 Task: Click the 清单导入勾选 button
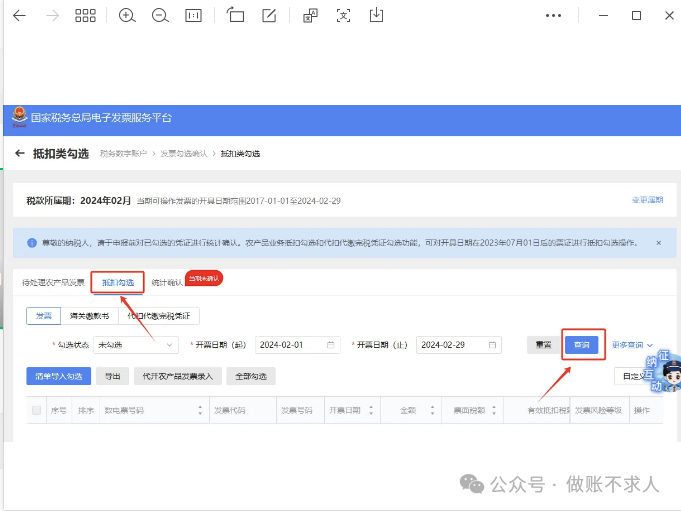point(59,376)
